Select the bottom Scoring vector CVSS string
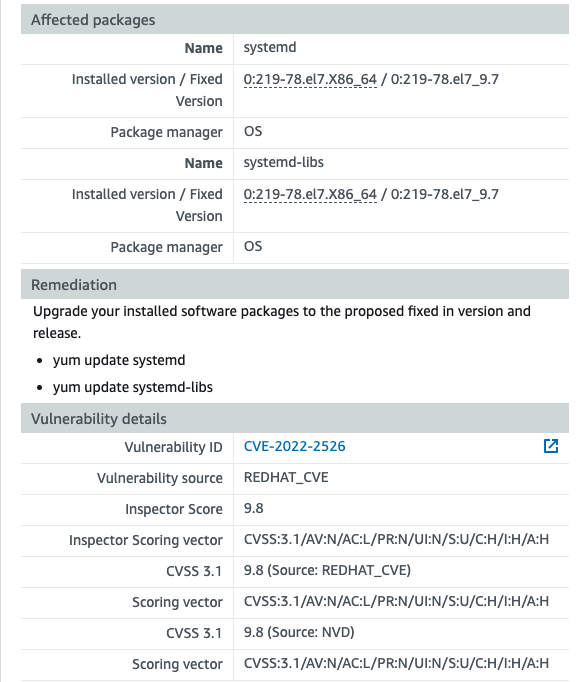583x682 pixels. (396, 663)
